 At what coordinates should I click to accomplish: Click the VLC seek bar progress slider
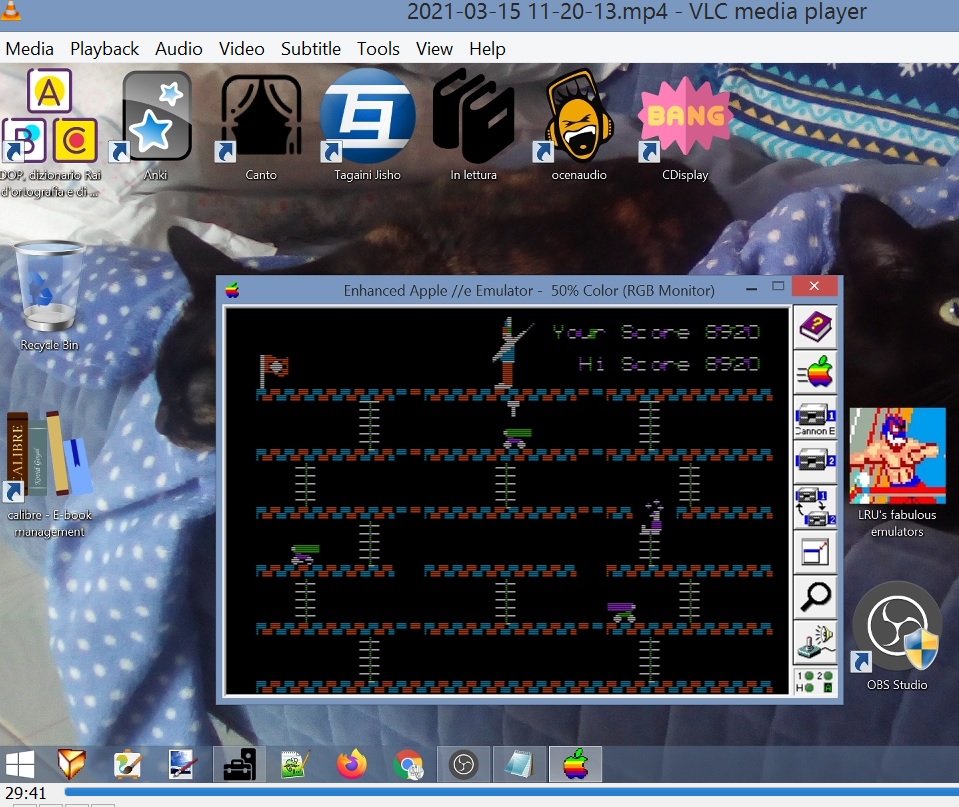pyautogui.click(x=500, y=792)
